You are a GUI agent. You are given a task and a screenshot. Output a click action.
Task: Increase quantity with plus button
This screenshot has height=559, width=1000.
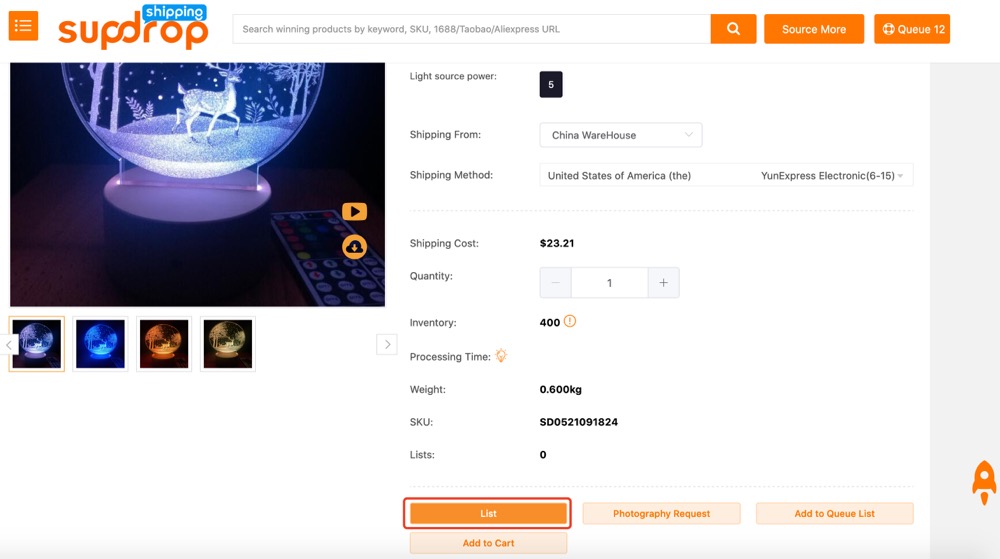coord(663,282)
